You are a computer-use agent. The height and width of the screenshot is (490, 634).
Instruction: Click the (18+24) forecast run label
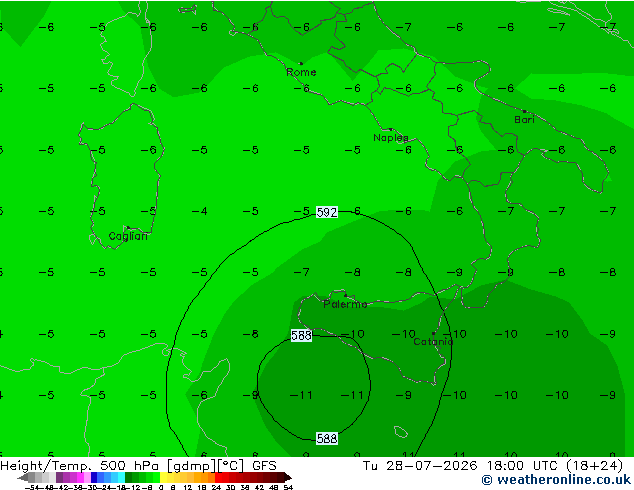pyautogui.click(x=594, y=466)
